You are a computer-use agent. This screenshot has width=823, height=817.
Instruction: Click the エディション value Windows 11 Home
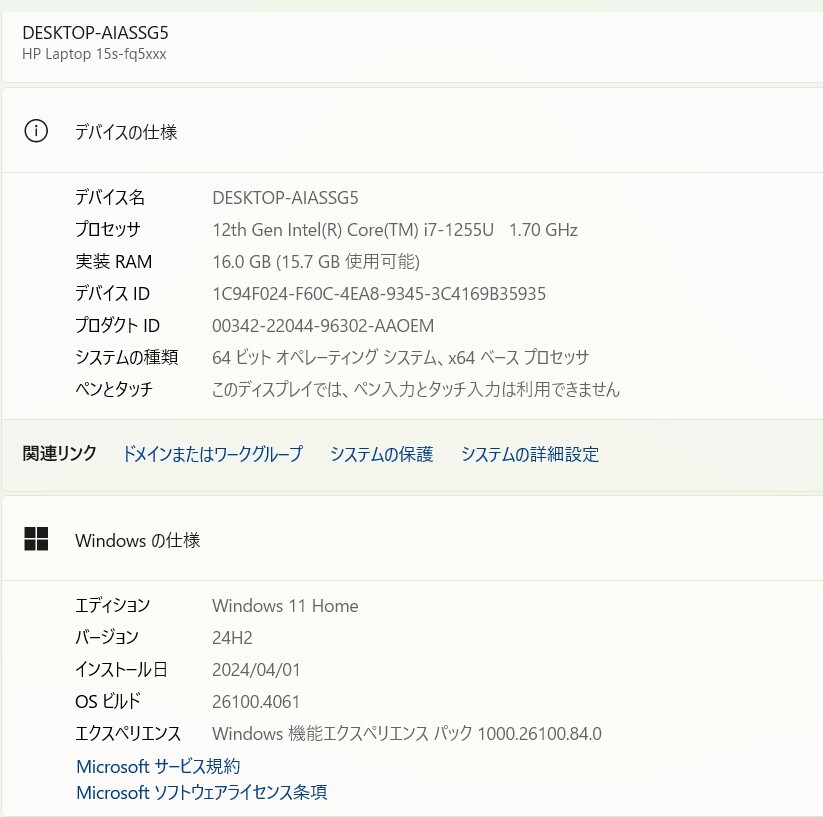(x=285, y=606)
